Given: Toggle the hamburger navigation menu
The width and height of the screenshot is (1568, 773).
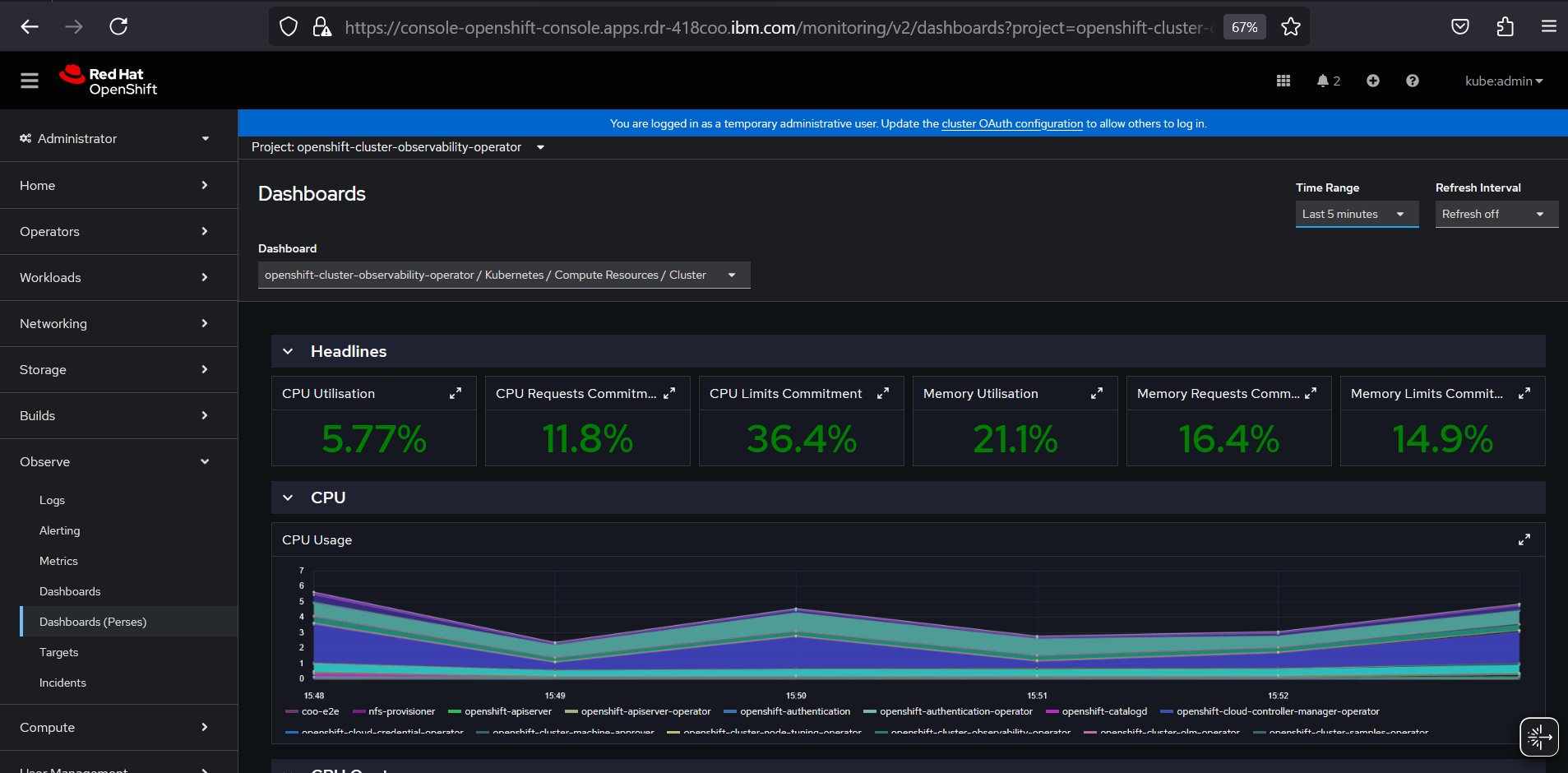Looking at the screenshot, I should [x=30, y=81].
